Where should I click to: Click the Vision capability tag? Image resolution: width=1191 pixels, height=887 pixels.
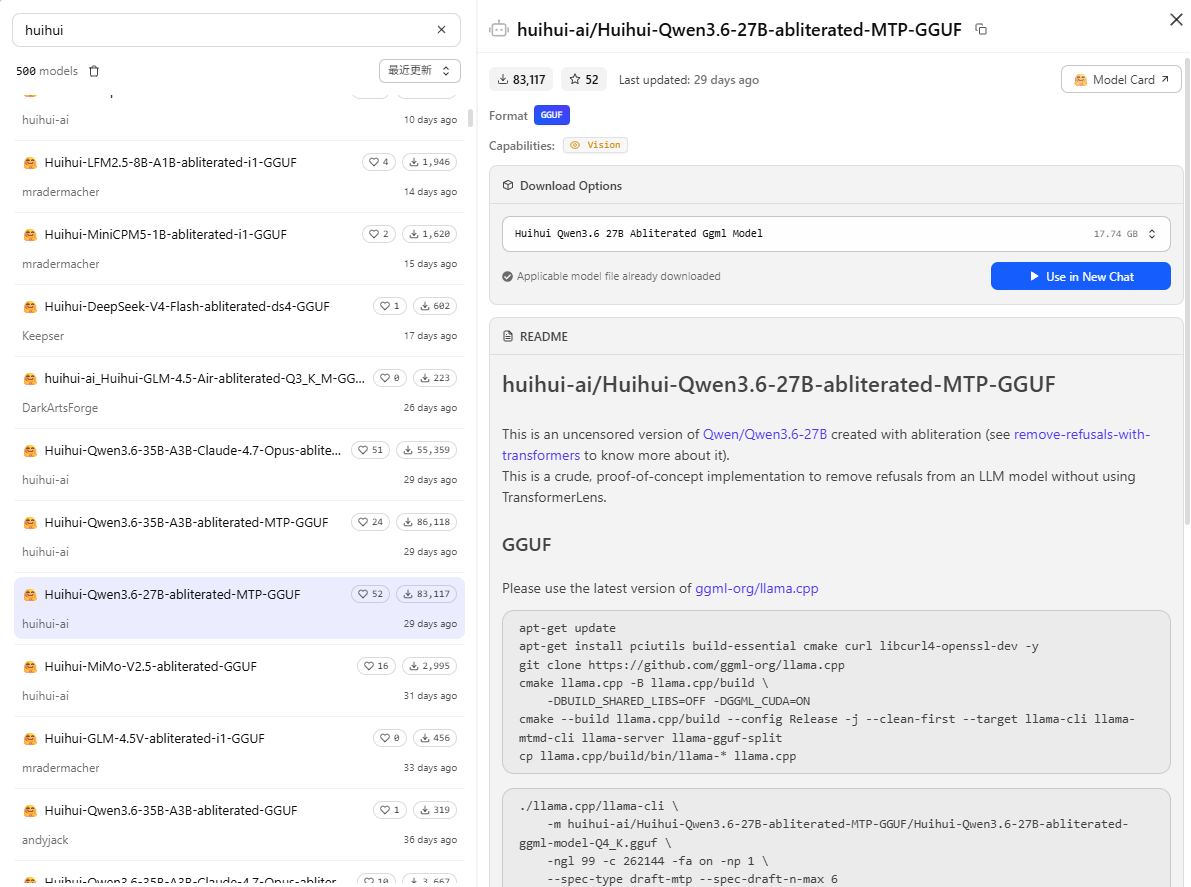(x=596, y=145)
